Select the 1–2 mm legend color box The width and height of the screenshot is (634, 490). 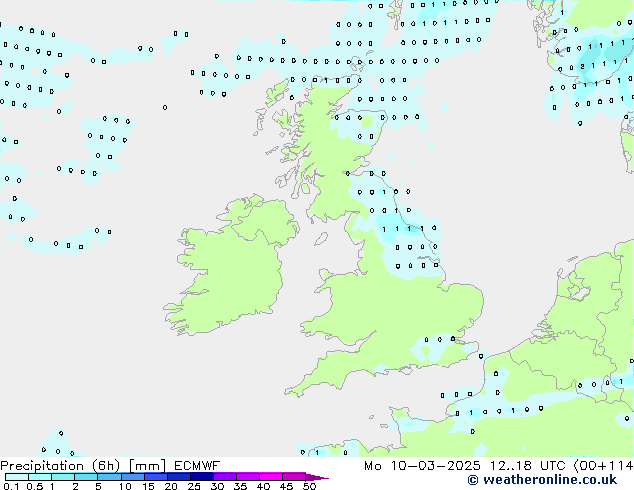pyautogui.click(x=63, y=477)
